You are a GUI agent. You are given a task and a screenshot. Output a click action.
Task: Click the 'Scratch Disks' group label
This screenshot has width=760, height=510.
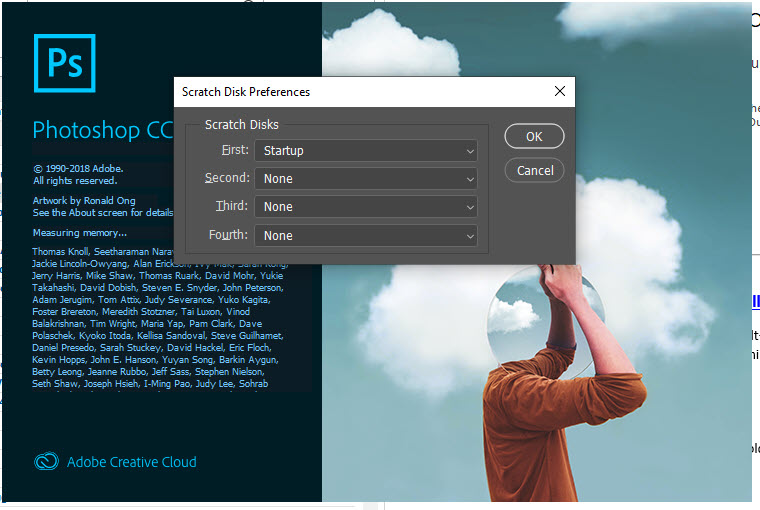[241, 125]
